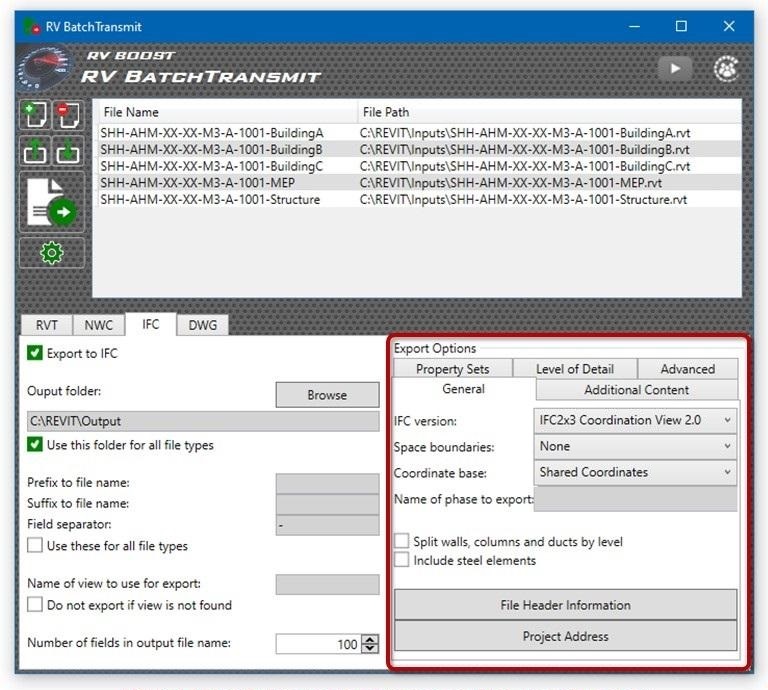This screenshot has width=768, height=690.
Task: Click the Field separator input
Action: 327,525
